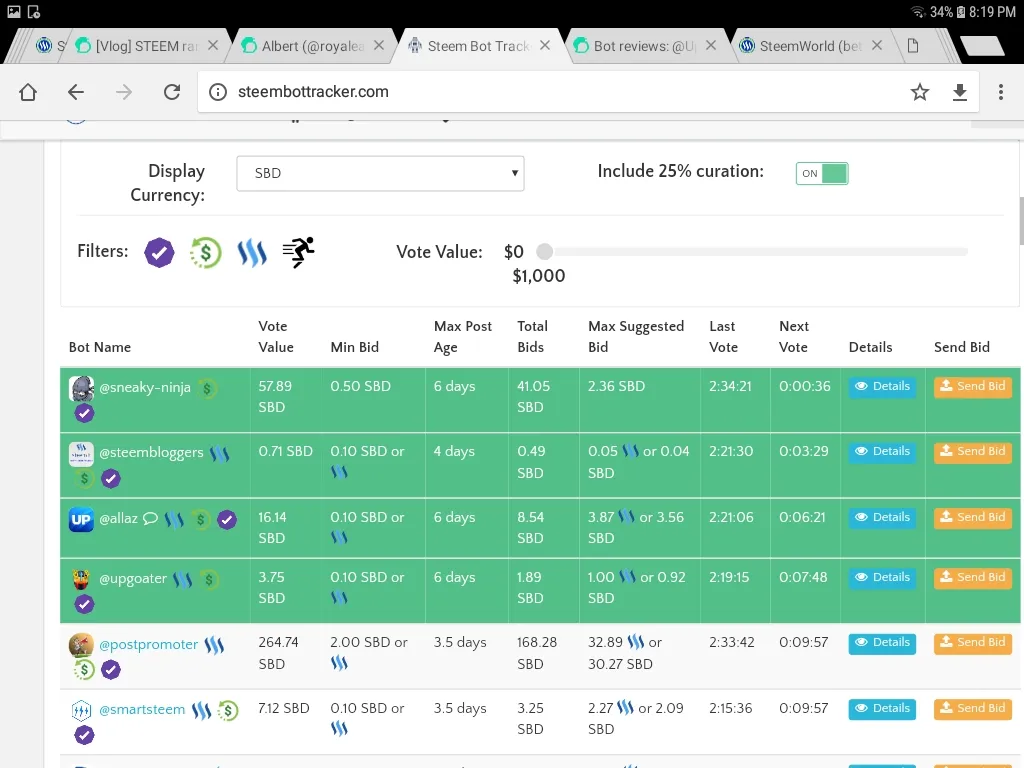Image resolution: width=1024 pixels, height=768 pixels.
Task: Click purple verified badge in @allaz row
Action: tap(227, 520)
